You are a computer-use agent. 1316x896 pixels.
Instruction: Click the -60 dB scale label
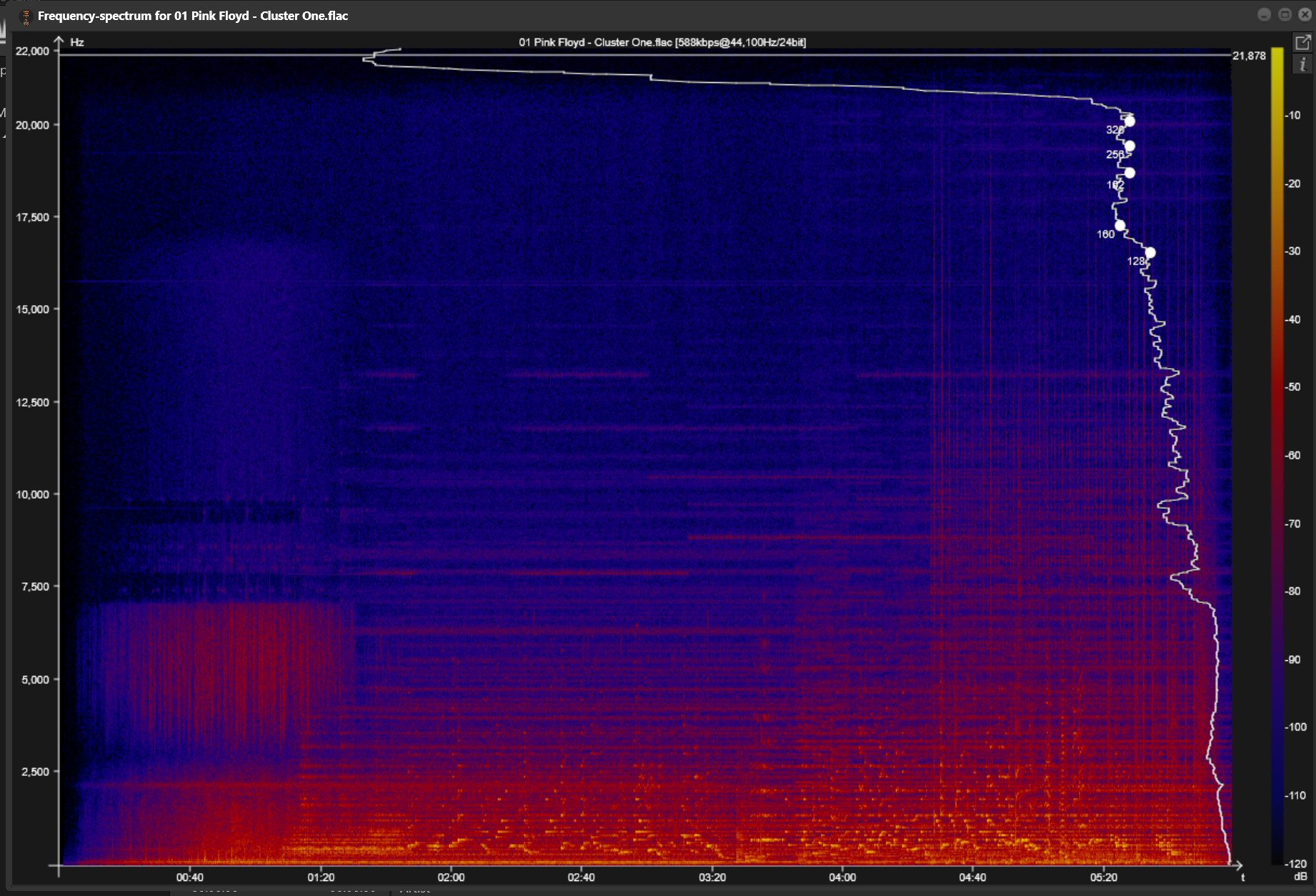click(1294, 455)
